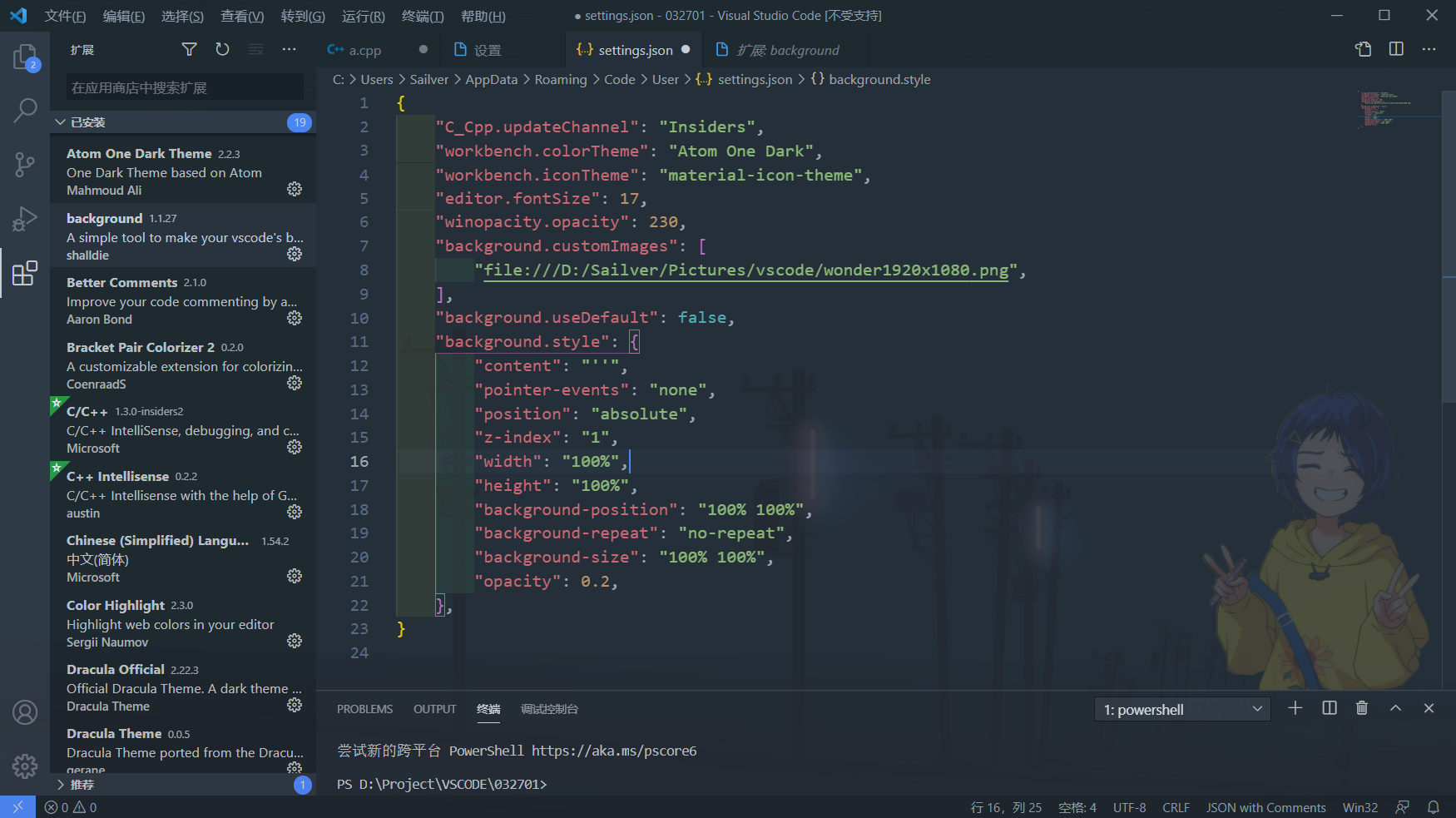This screenshot has width=1456, height=818.
Task: Open notifications via the bell icon
Action: point(1434,806)
